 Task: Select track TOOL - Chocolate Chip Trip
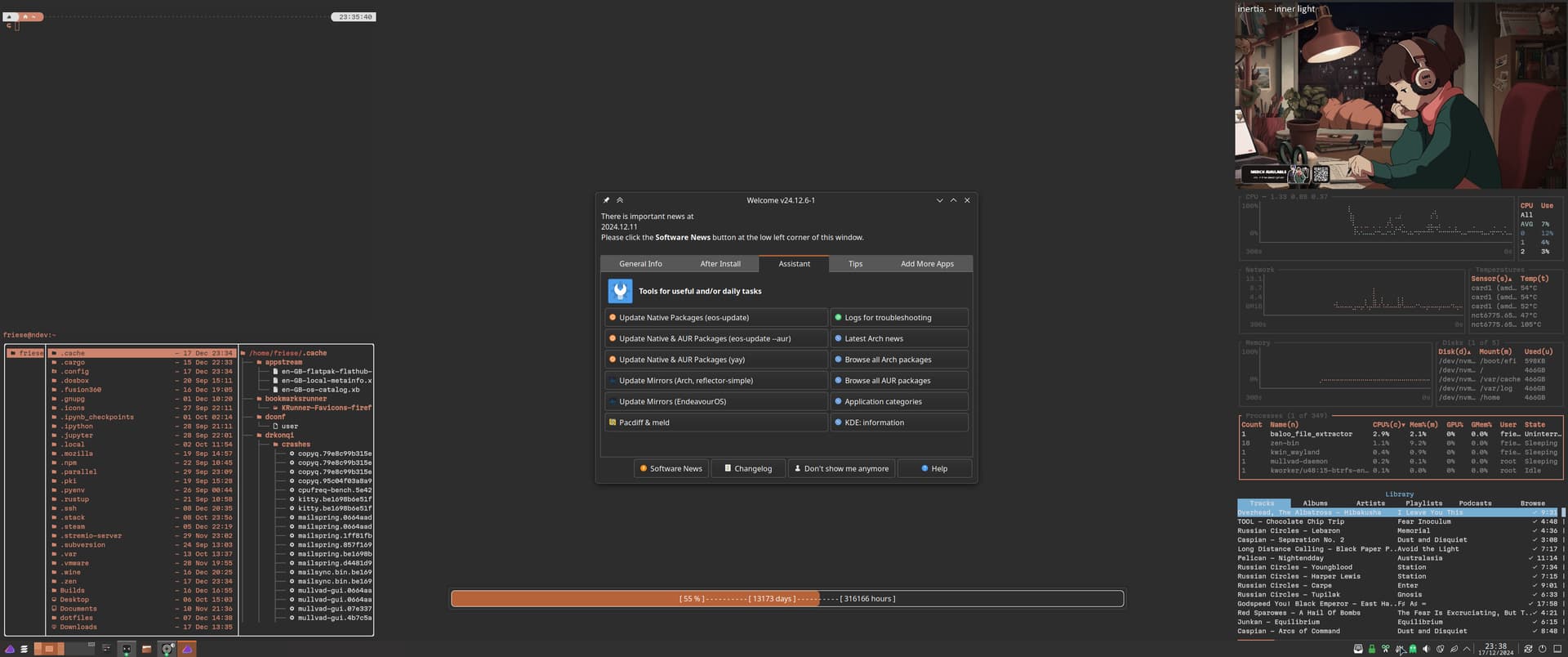click(x=1398, y=521)
